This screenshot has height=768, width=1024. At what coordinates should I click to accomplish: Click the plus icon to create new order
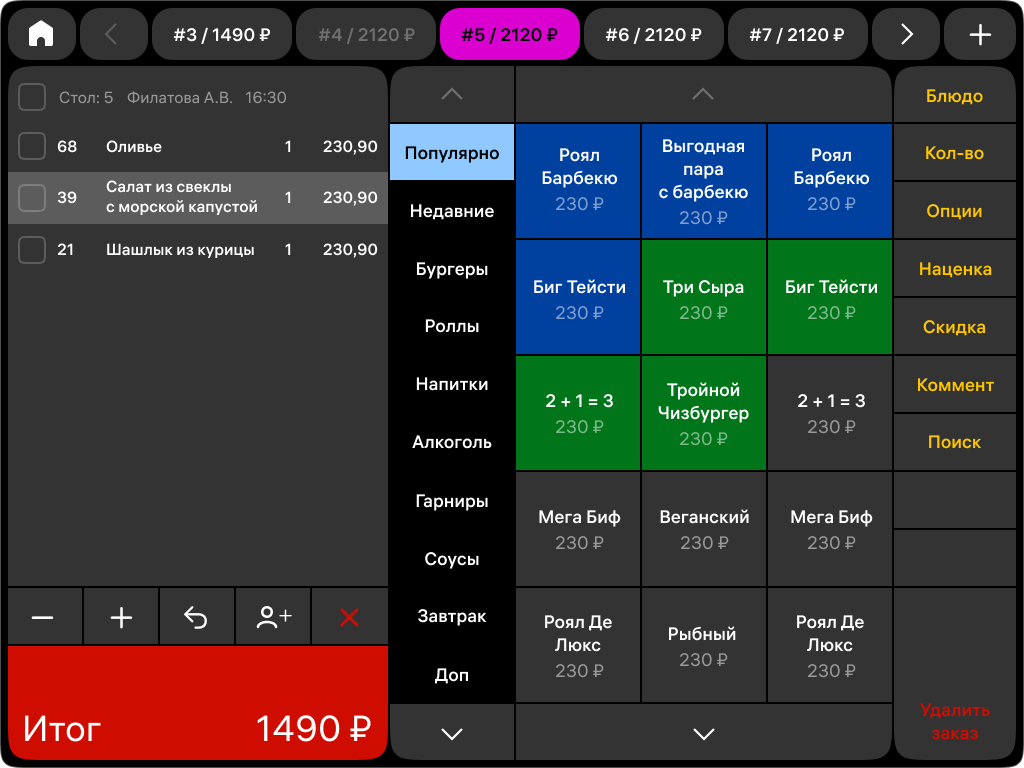pyautogui.click(x=979, y=33)
